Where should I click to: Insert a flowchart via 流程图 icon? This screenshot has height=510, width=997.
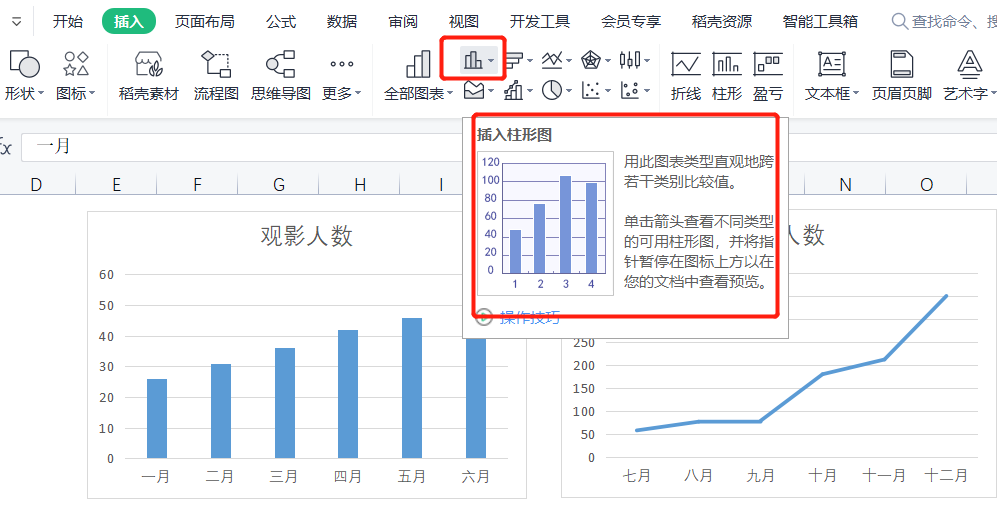(x=216, y=64)
